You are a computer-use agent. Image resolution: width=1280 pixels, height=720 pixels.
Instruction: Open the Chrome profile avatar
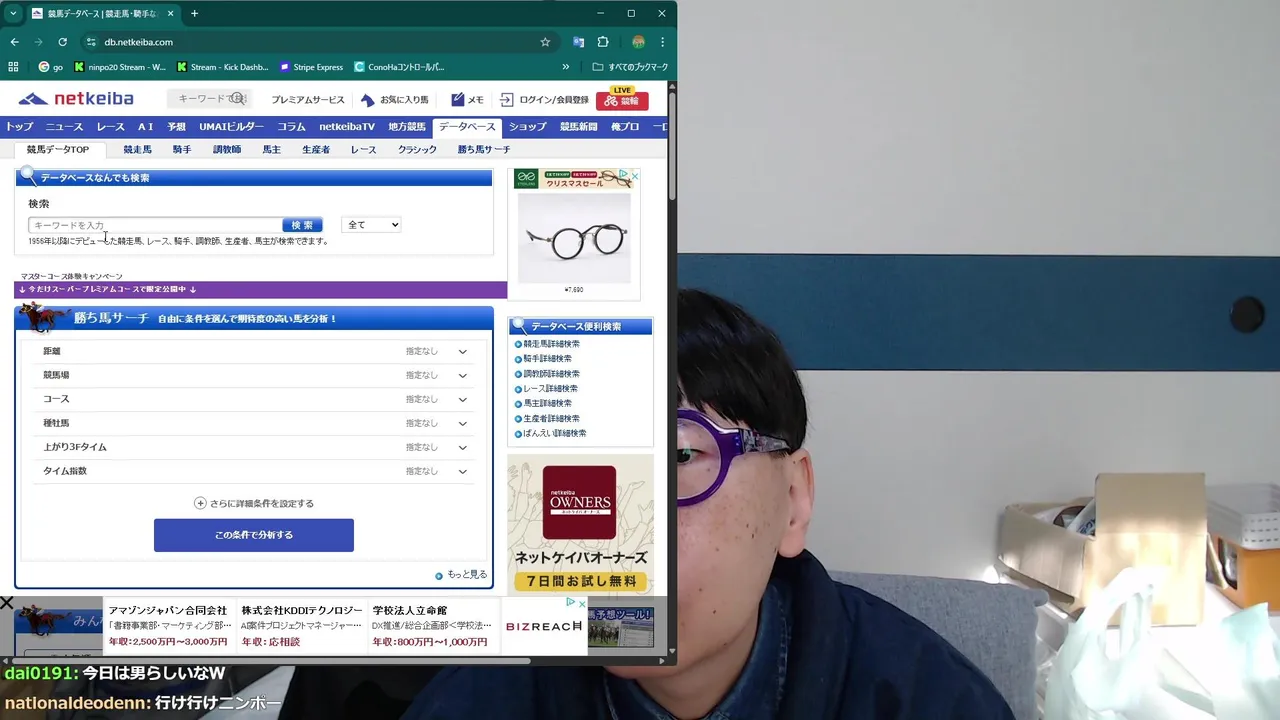click(638, 42)
